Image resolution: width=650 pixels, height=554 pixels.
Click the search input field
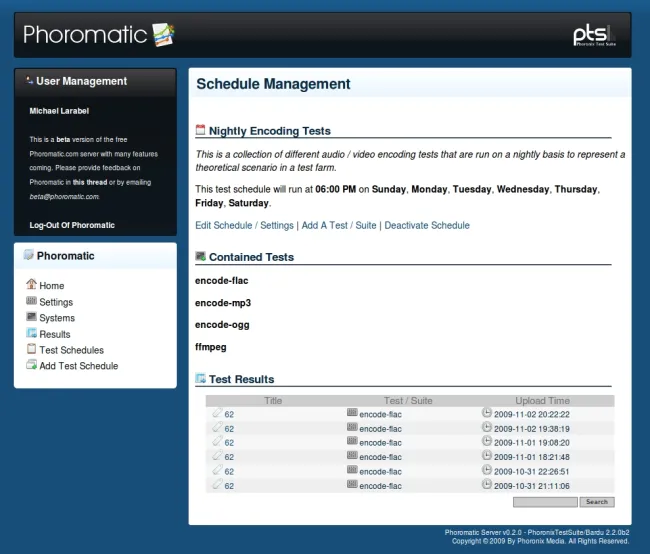click(x=545, y=502)
